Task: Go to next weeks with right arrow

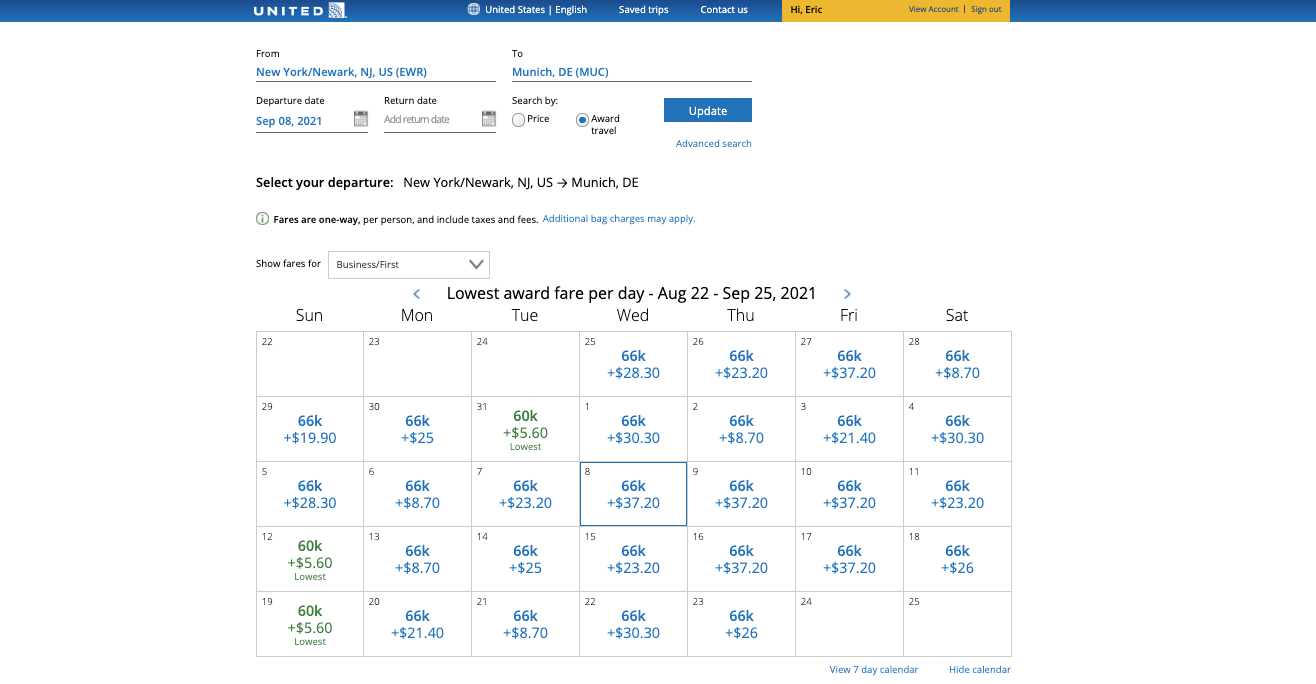Action: [x=847, y=294]
